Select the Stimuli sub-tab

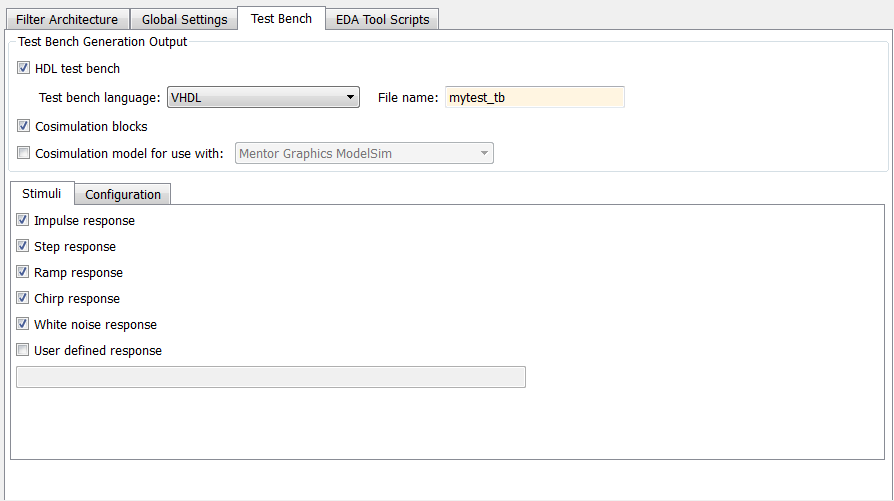tap(41, 194)
